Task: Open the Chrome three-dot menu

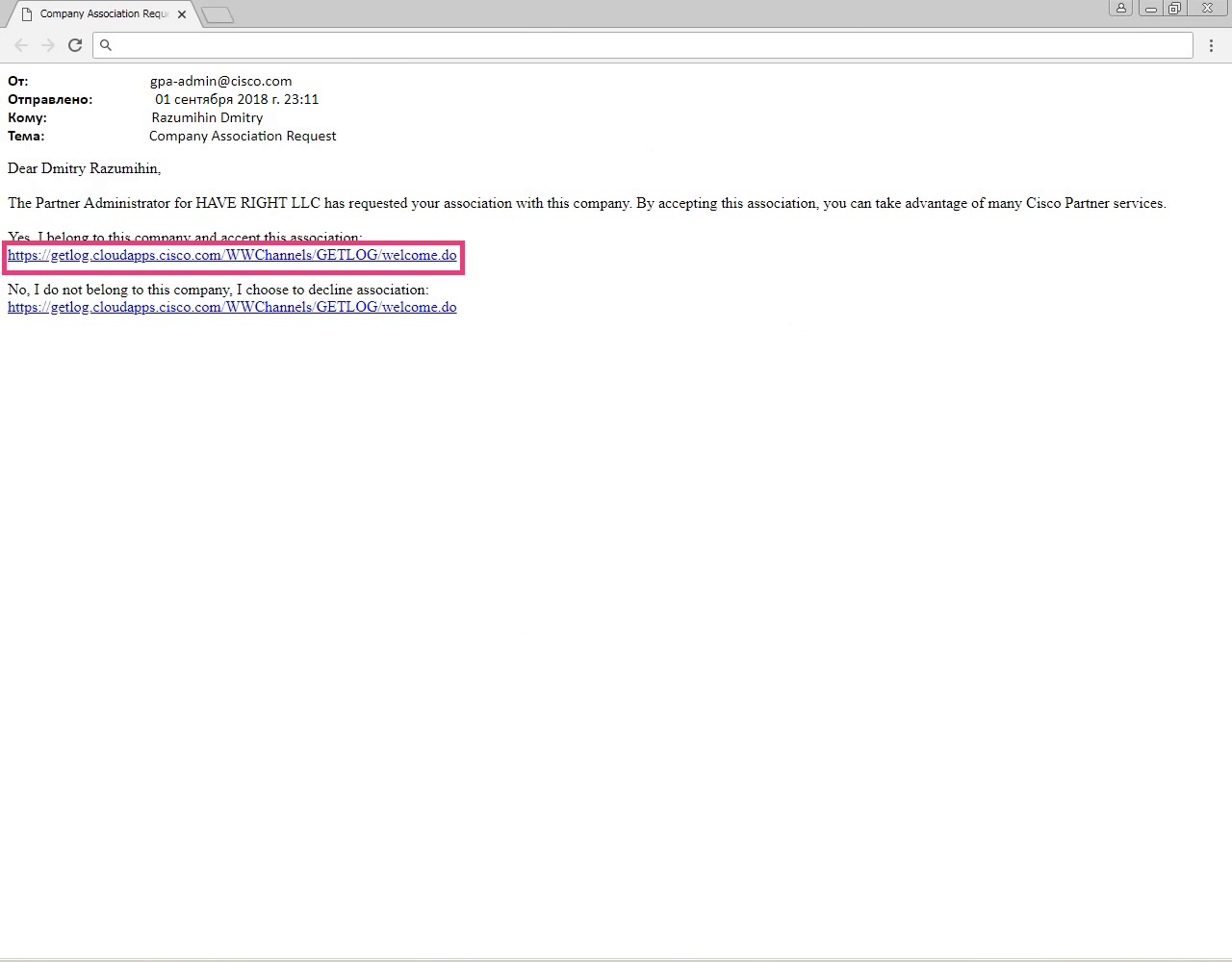Action: pyautogui.click(x=1211, y=45)
